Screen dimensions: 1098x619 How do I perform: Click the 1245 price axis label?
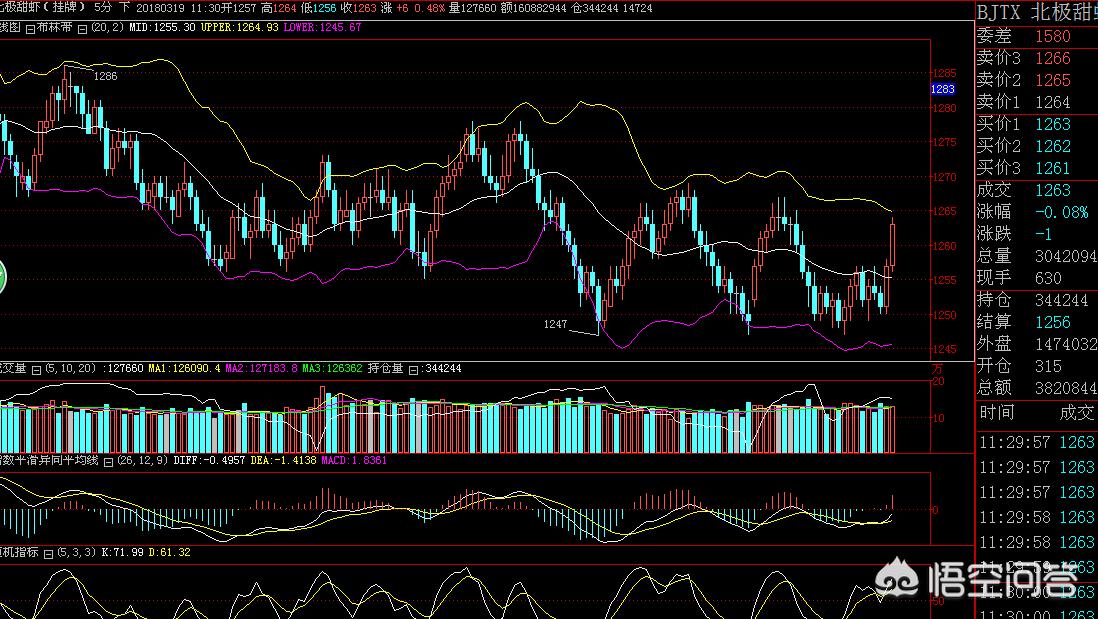point(945,349)
